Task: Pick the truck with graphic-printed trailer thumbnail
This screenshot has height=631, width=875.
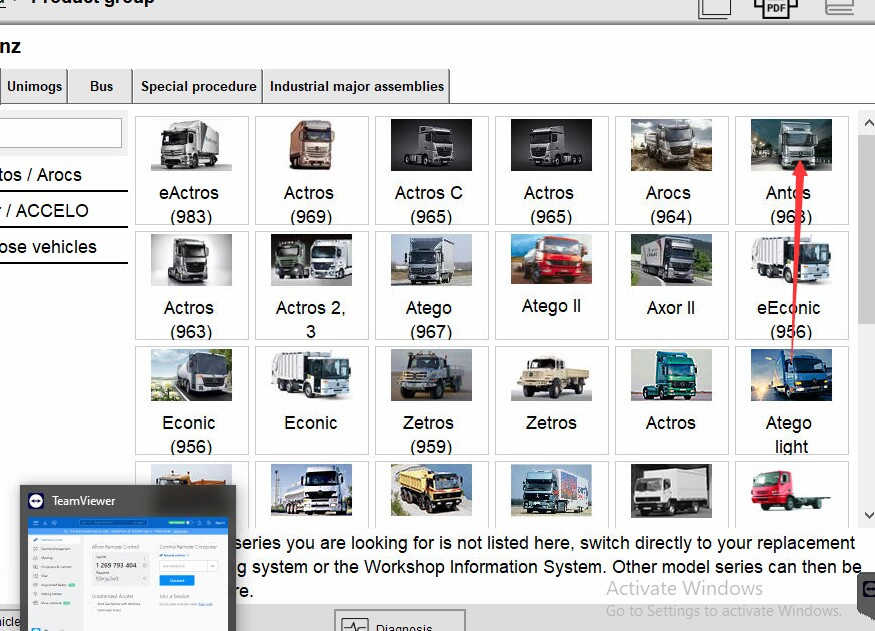Action: tap(551, 490)
